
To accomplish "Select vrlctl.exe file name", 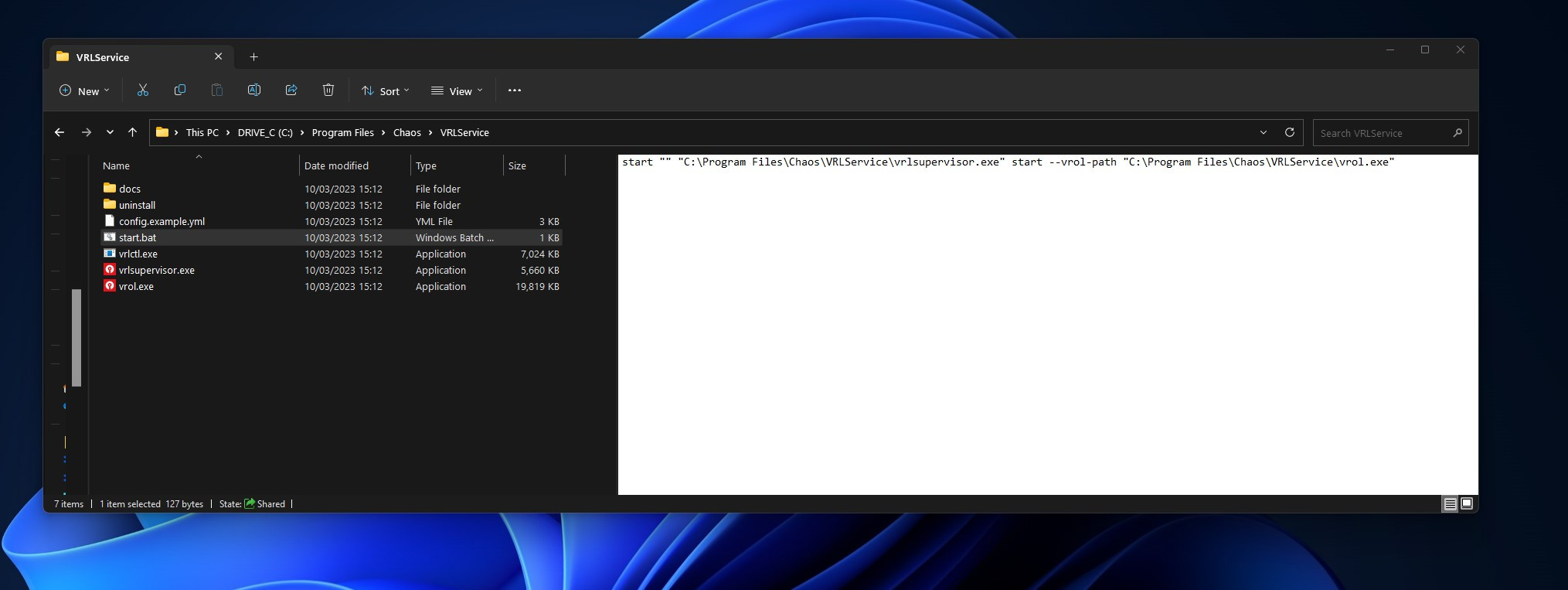I will tap(138, 254).
